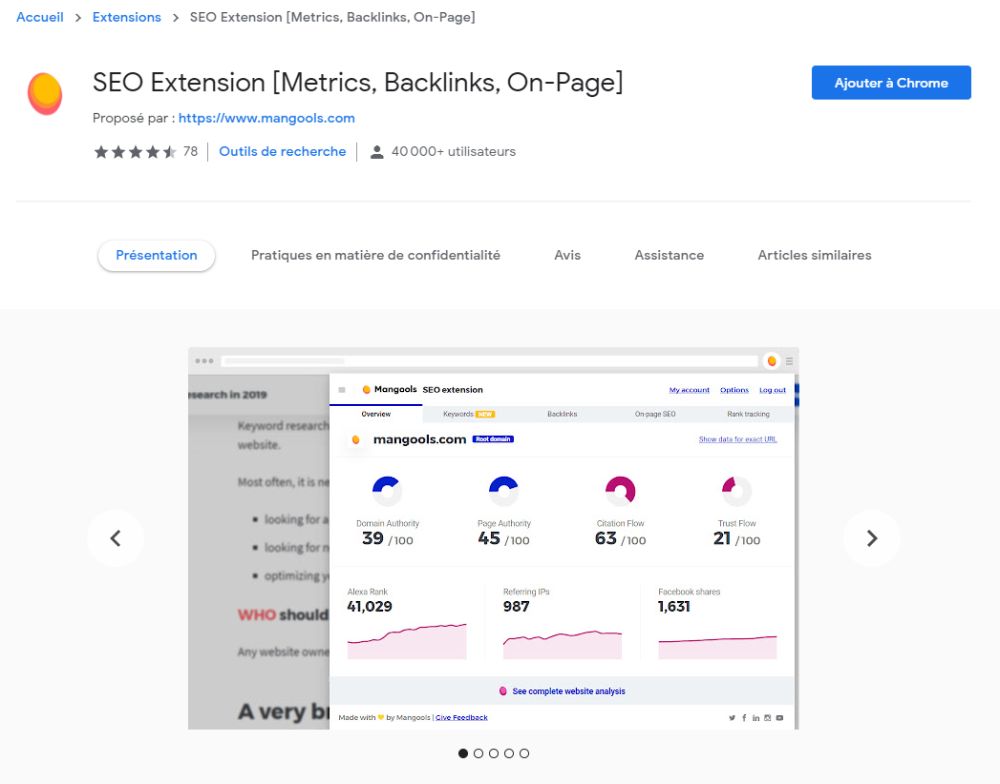The height and width of the screenshot is (784, 1000).
Task: Select first carousel dot
Action: [x=463, y=753]
